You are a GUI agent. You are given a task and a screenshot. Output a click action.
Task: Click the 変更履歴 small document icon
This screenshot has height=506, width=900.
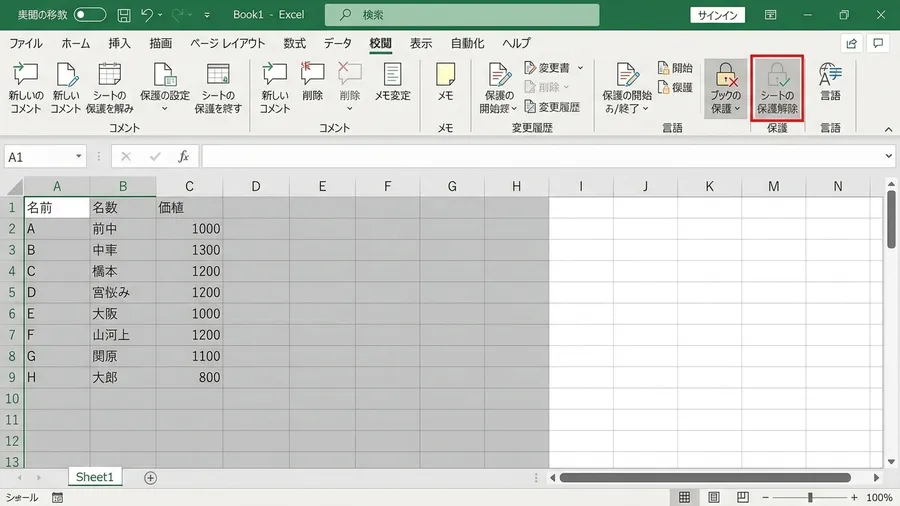tap(530, 107)
